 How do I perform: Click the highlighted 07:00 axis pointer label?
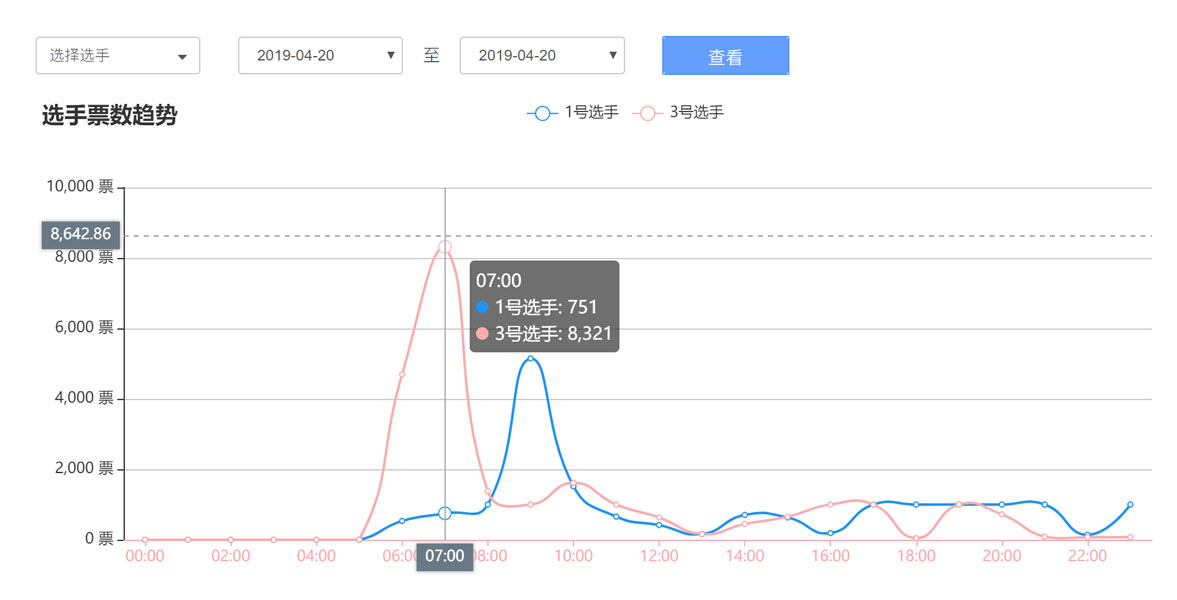pos(445,556)
